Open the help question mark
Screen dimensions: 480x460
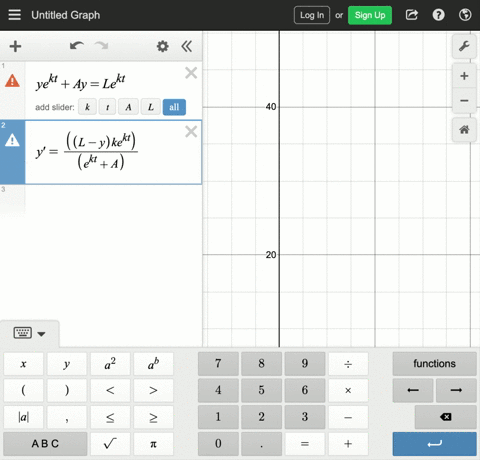point(438,15)
